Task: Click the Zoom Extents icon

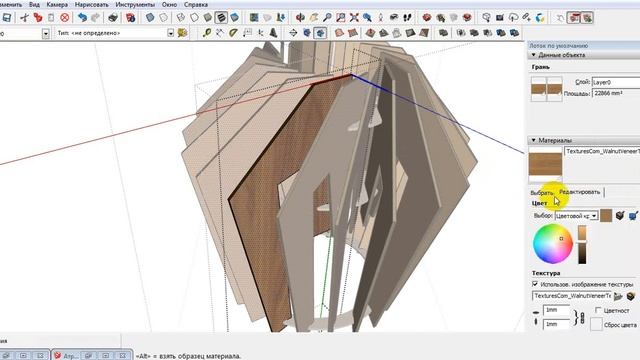Action: (354, 18)
